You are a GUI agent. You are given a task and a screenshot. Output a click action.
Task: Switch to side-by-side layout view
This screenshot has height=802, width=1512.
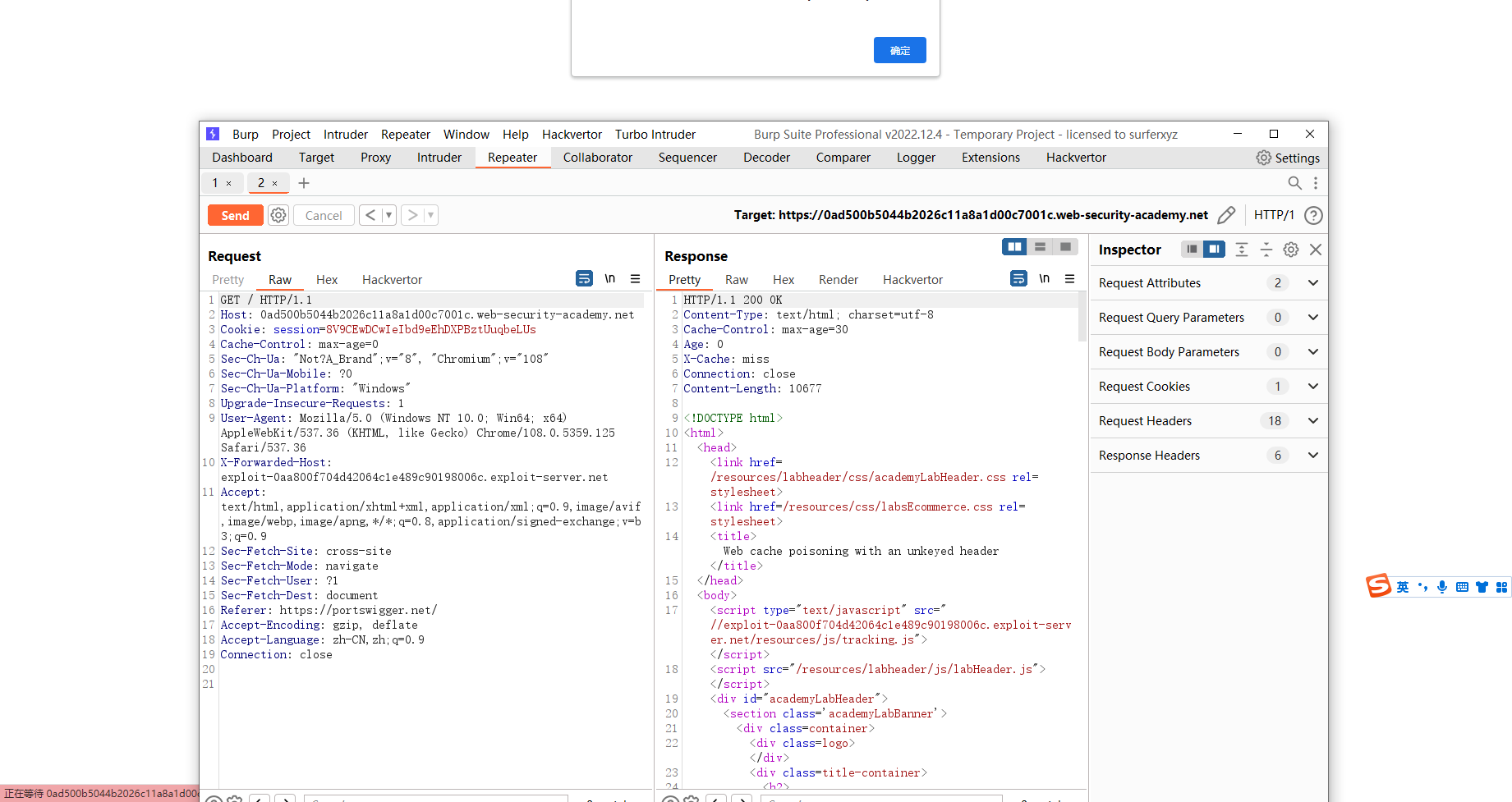pos(1015,247)
